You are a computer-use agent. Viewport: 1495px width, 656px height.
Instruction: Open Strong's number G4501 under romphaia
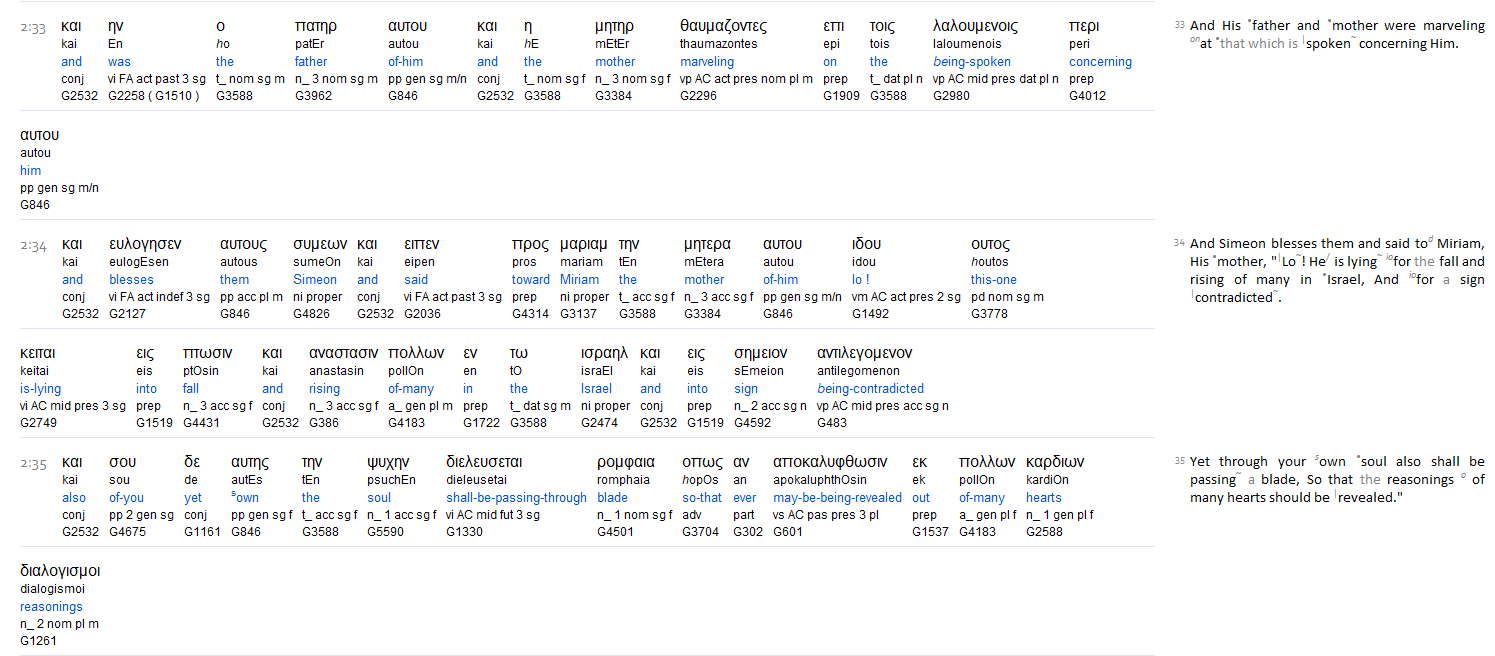click(615, 532)
